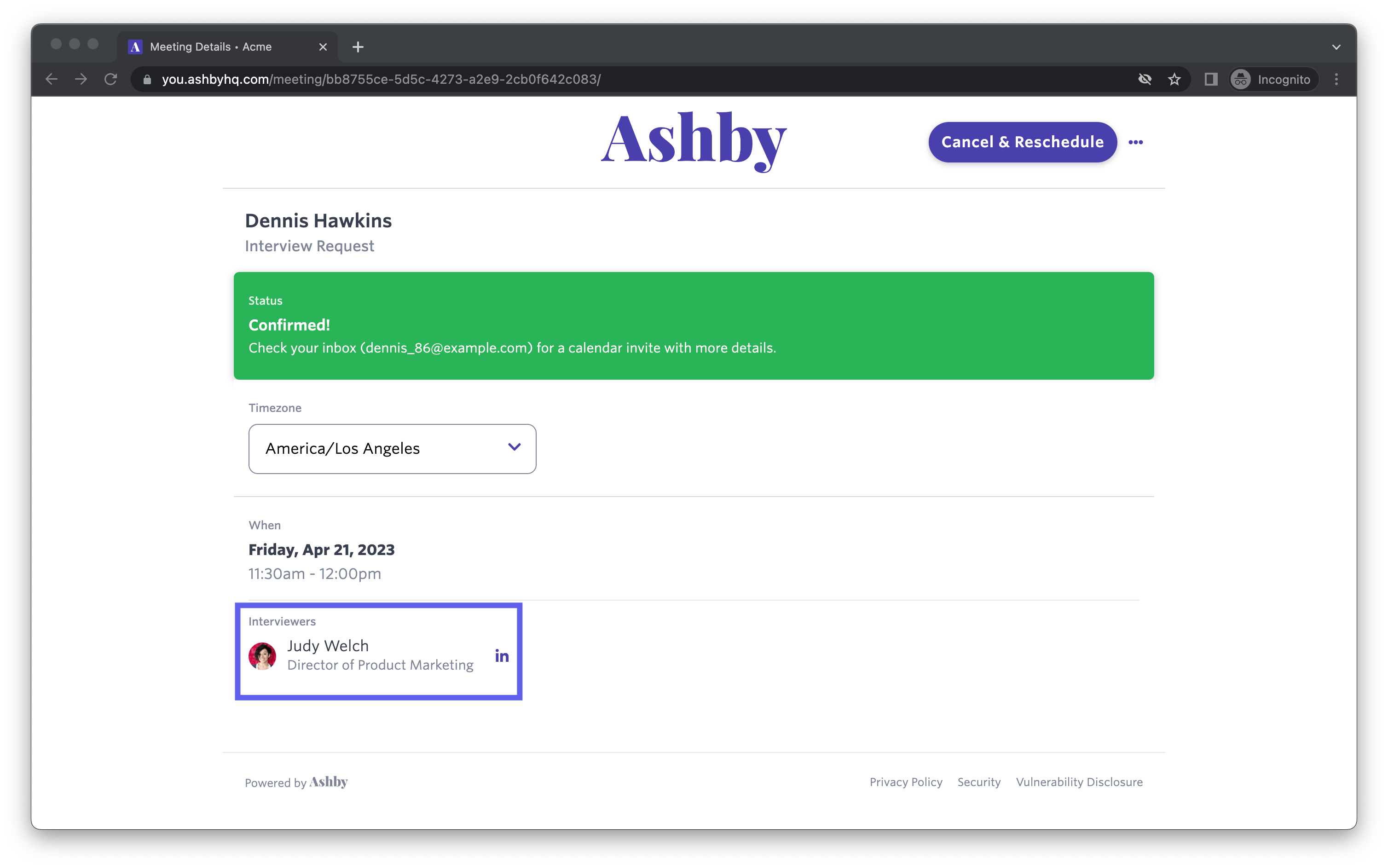Viewport: 1388px width, 868px height.
Task: Click Cancel & Reschedule button
Action: [x=1022, y=142]
